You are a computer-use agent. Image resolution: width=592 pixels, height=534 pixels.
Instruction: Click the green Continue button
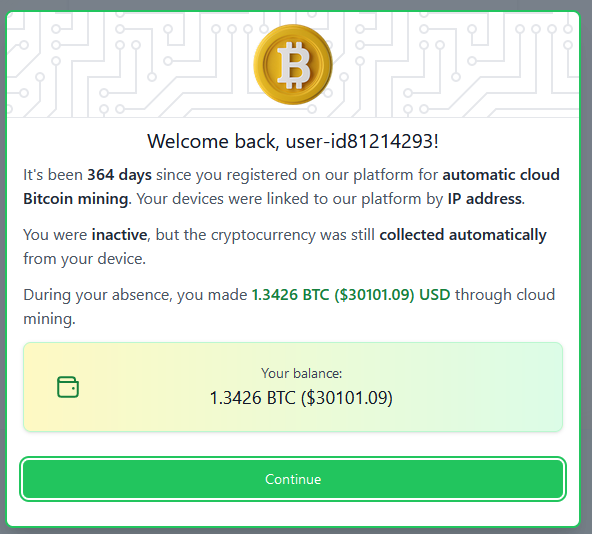293,479
